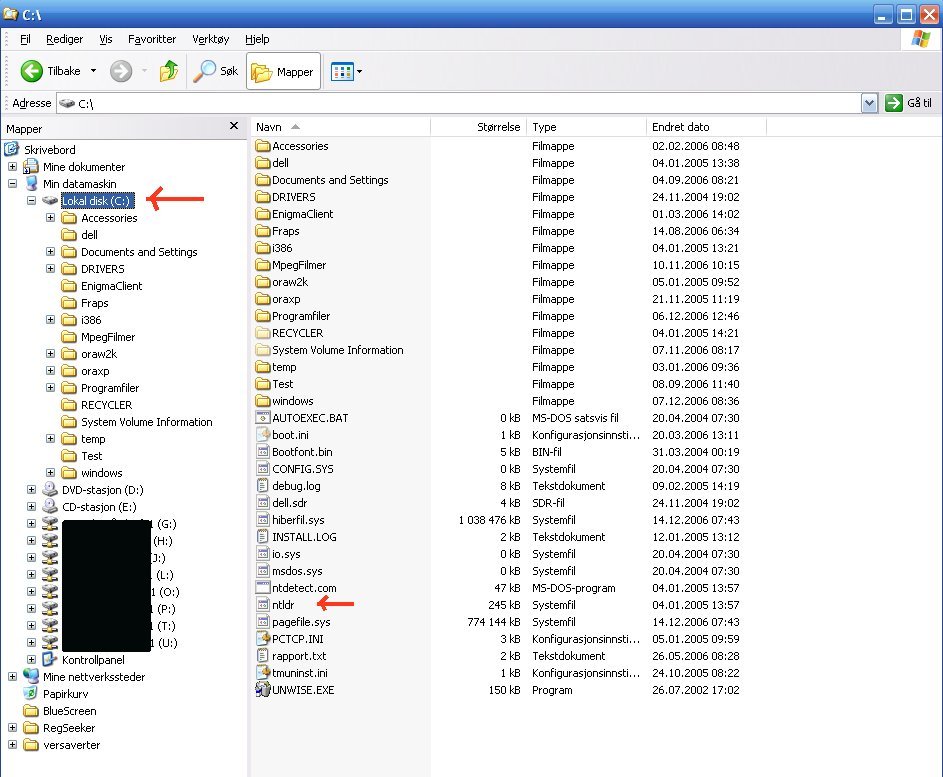Go up one folder level icon
Screen dimensions: 943x777
169,71
